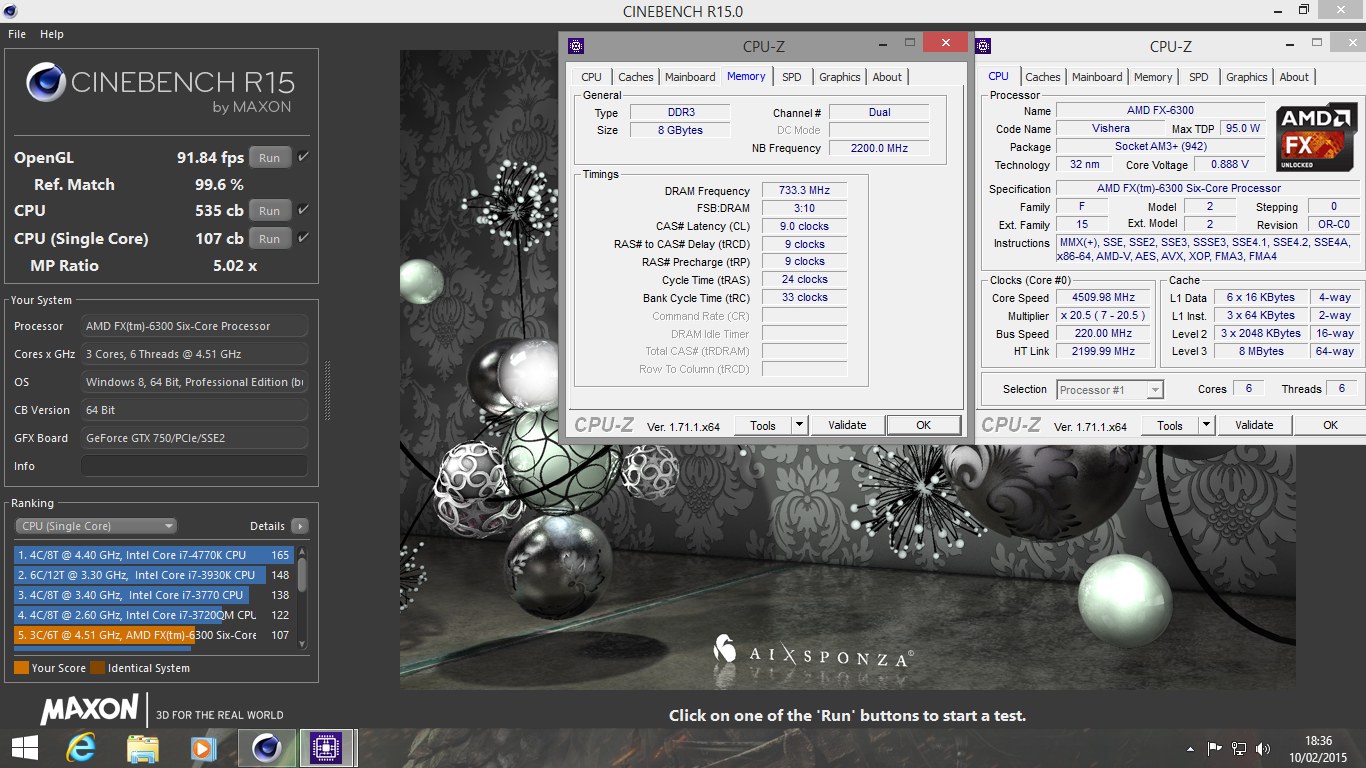Click CPU-Z CPU window title icon

pyautogui.click(x=983, y=45)
